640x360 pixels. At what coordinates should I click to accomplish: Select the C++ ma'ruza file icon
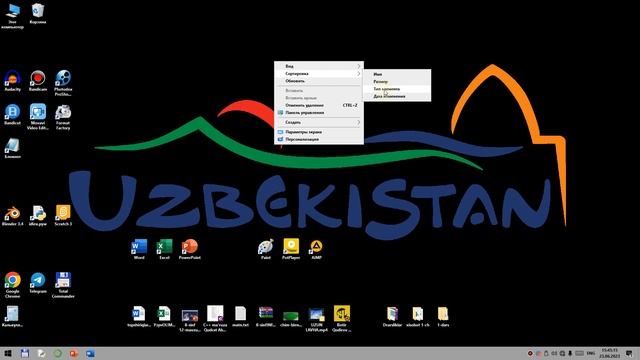click(x=215, y=319)
